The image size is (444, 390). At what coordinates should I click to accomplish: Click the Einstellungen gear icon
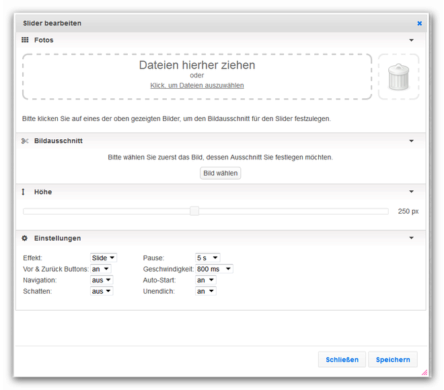click(x=24, y=238)
